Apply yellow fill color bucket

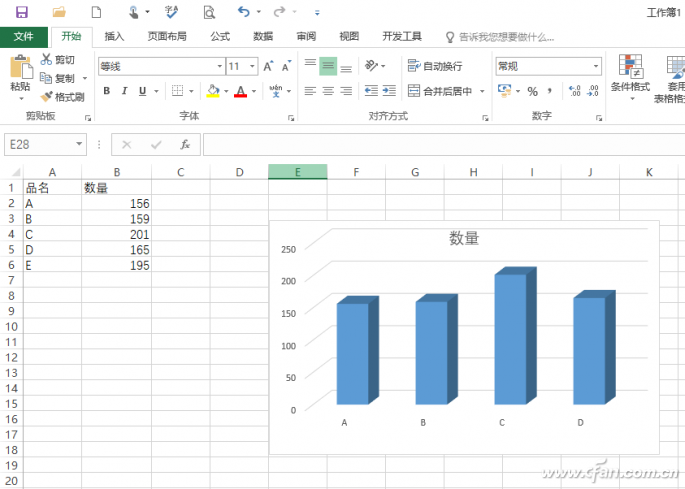pyautogui.click(x=213, y=91)
